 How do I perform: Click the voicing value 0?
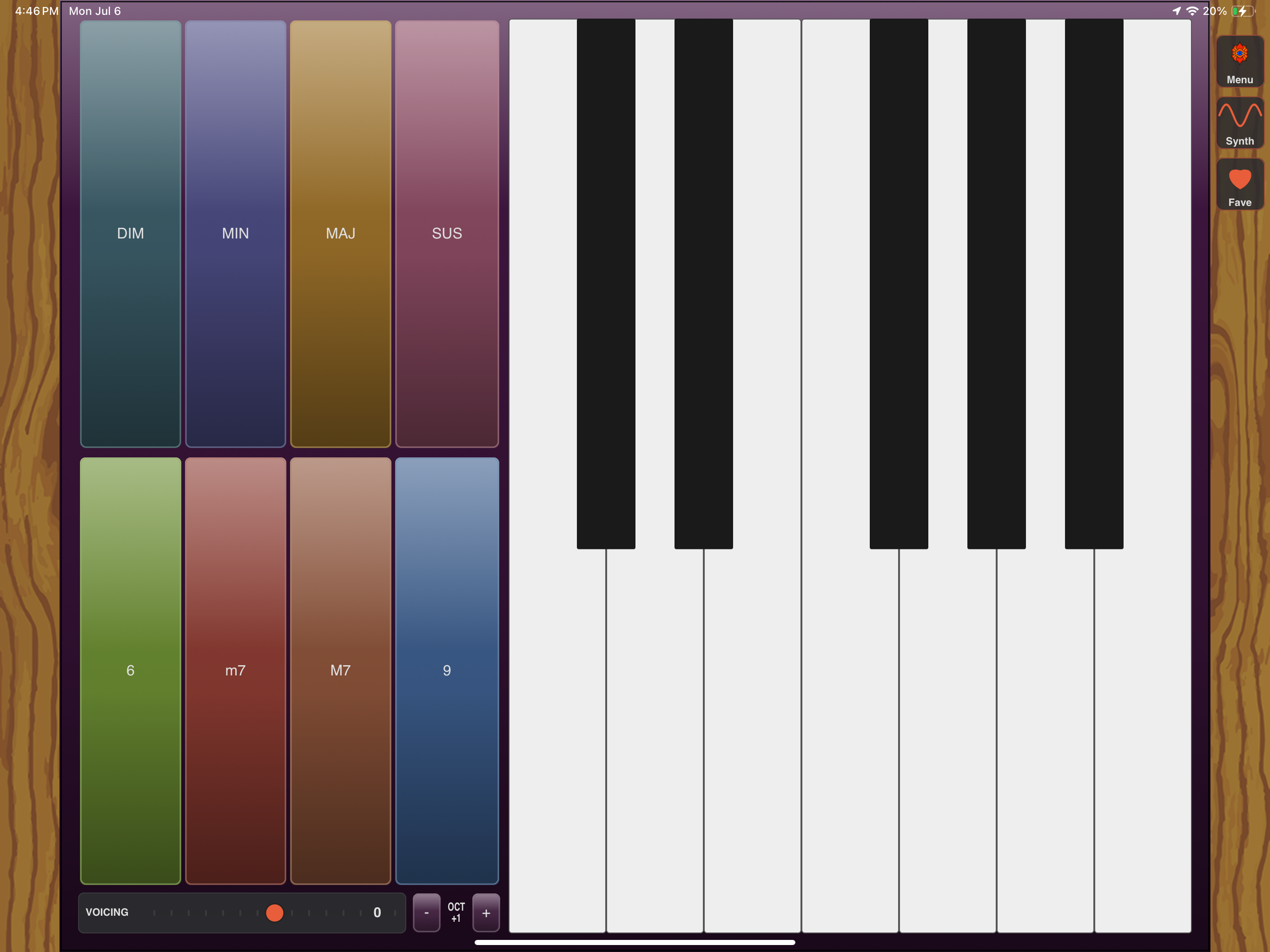[377, 913]
